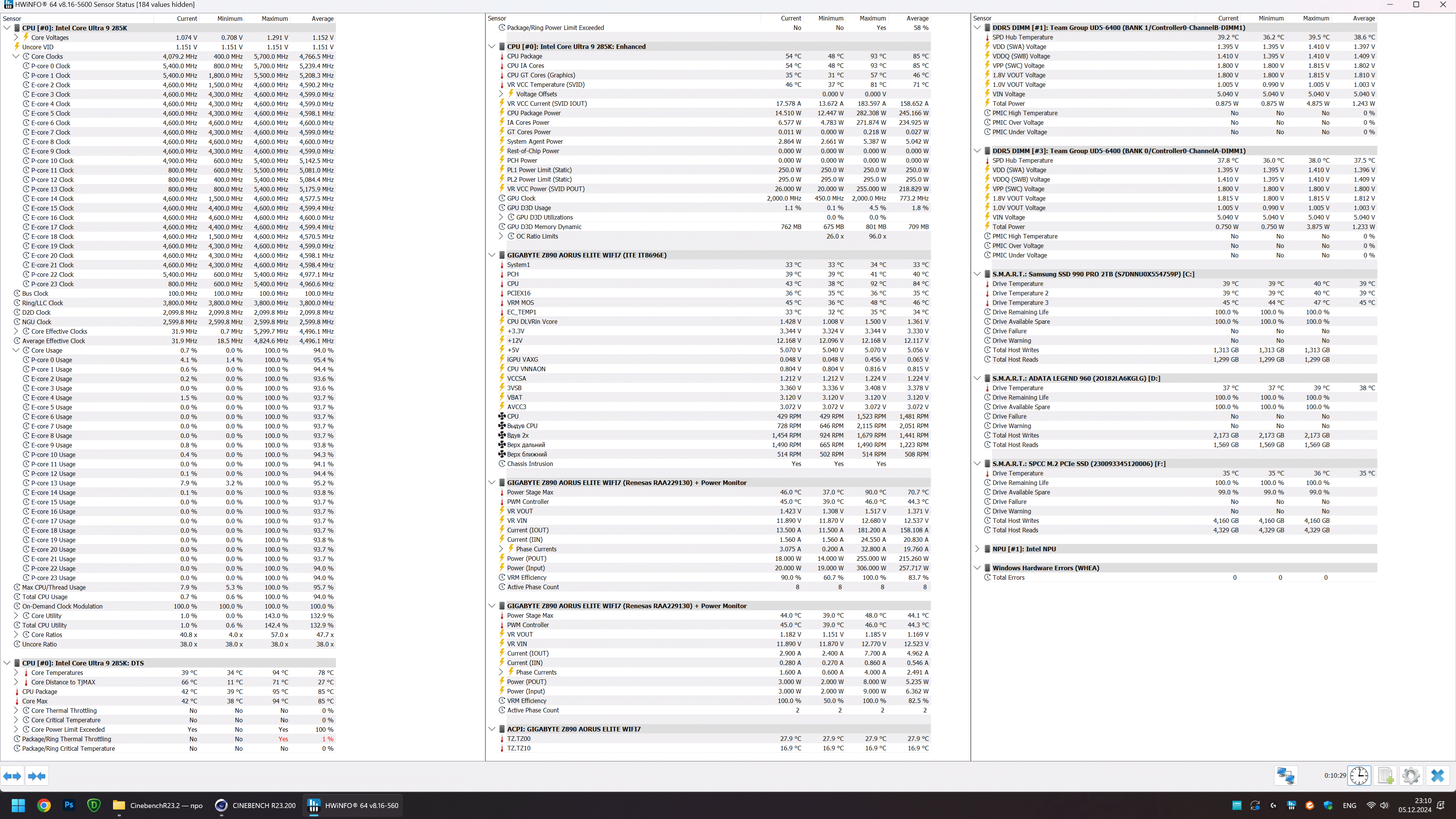Open Photoshop from the taskbar

click(69, 805)
